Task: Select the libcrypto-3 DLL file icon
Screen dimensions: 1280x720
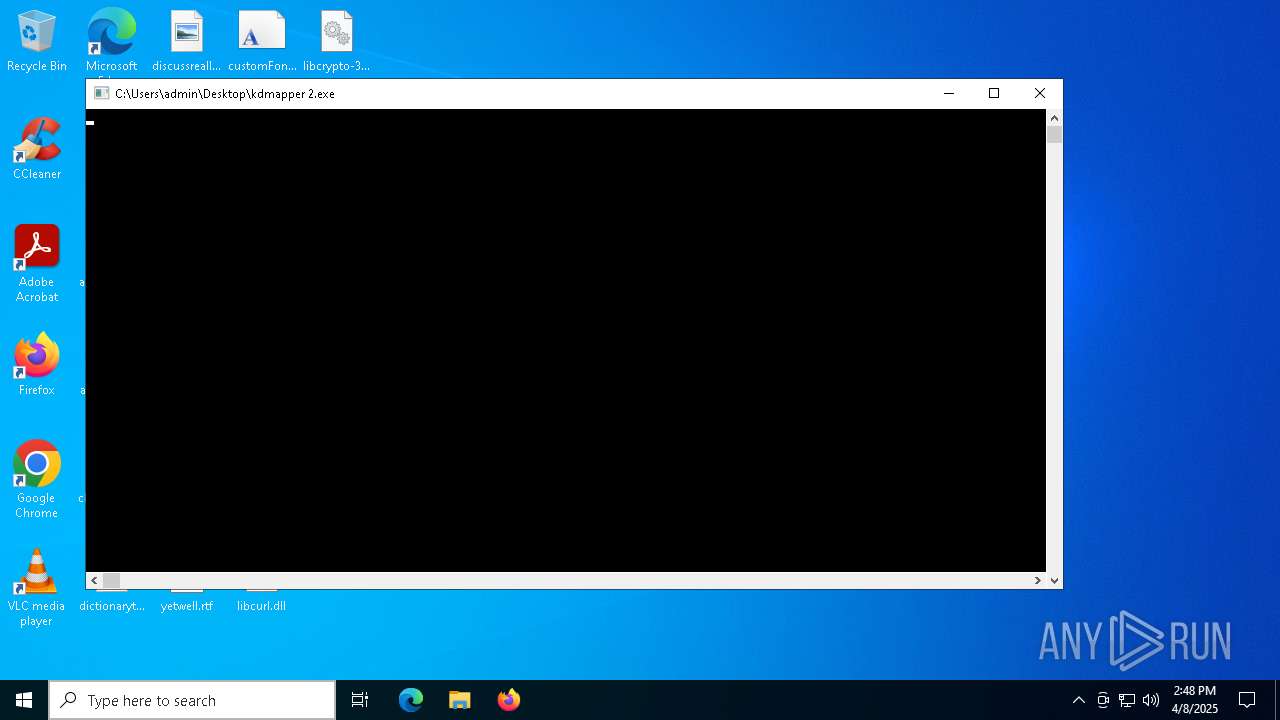Action: (337, 42)
